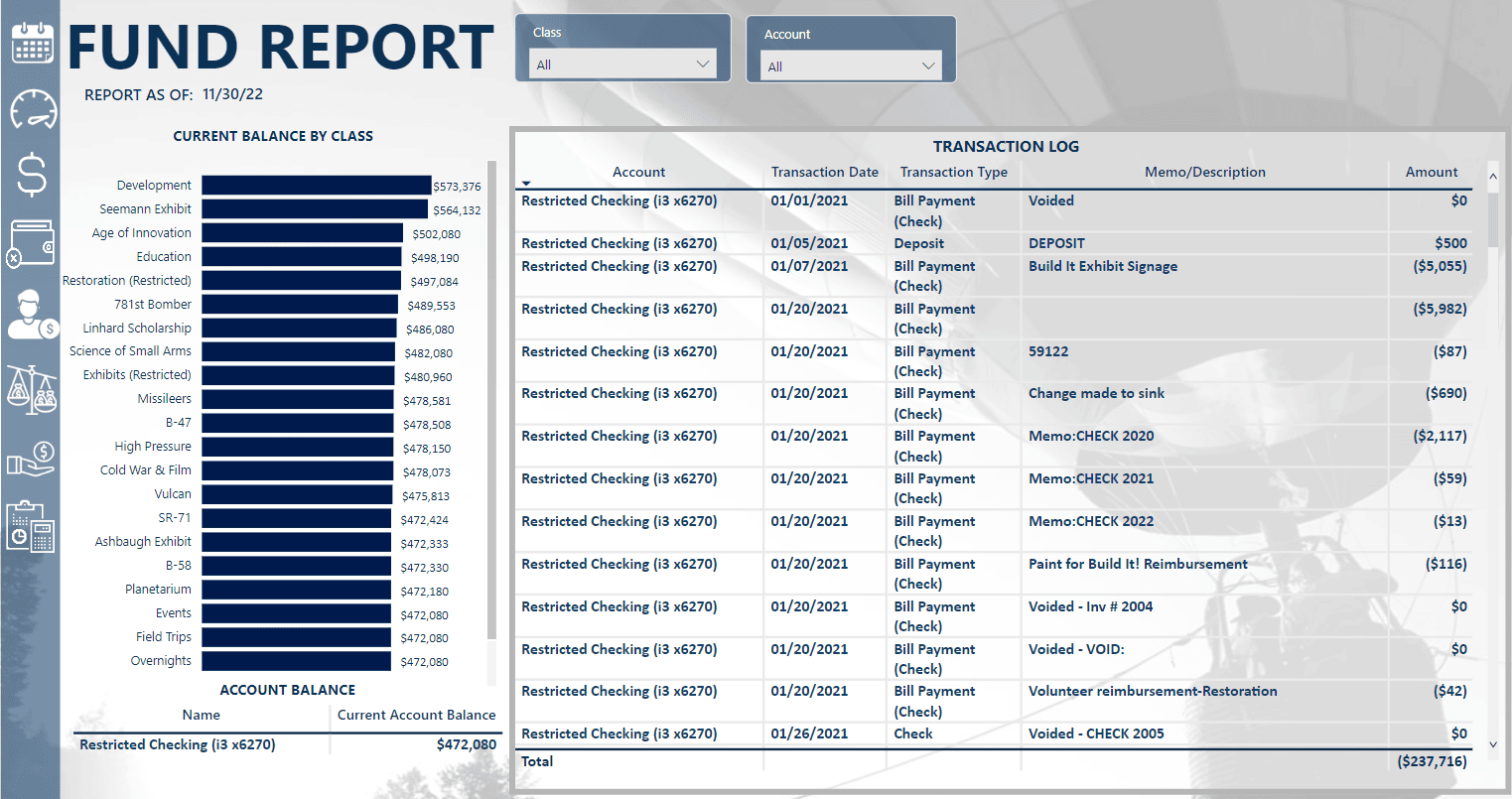Screen dimensions: 1512x799
Task: Select the Science of Small Arms bar
Action: point(299,351)
